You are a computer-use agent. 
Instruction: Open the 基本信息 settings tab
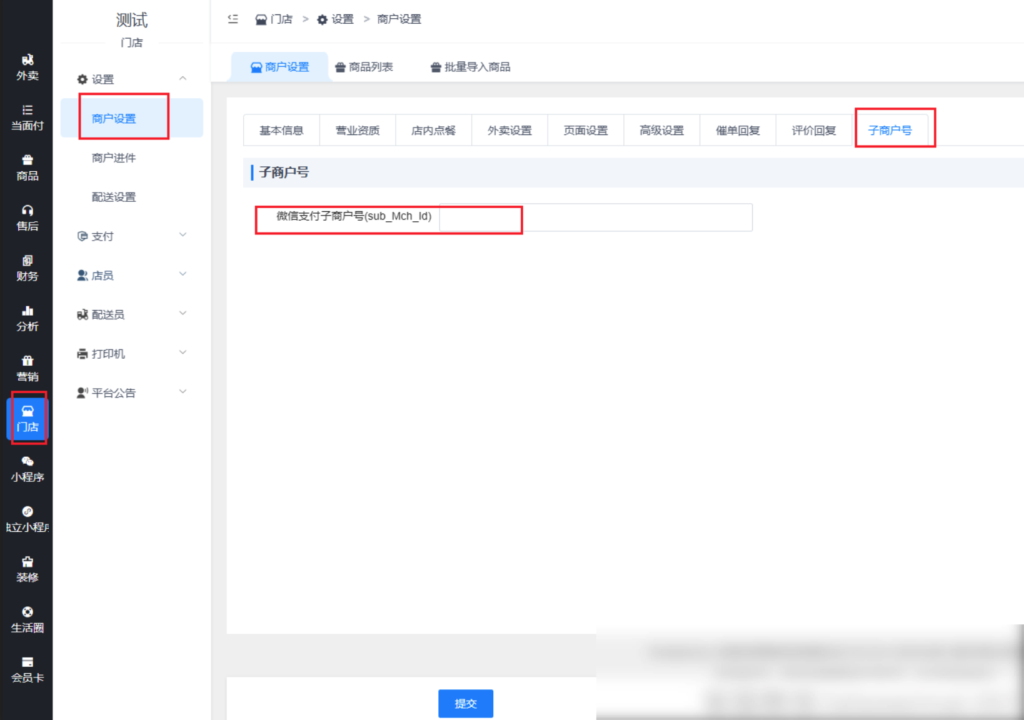tap(281, 129)
